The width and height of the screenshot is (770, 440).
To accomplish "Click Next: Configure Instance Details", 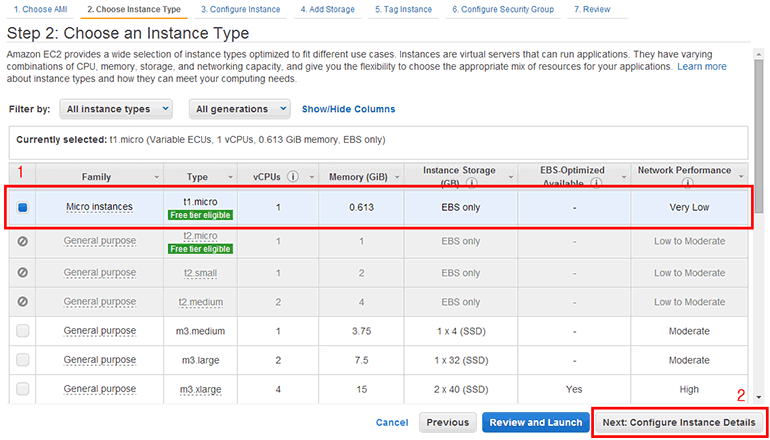I will [x=678, y=422].
